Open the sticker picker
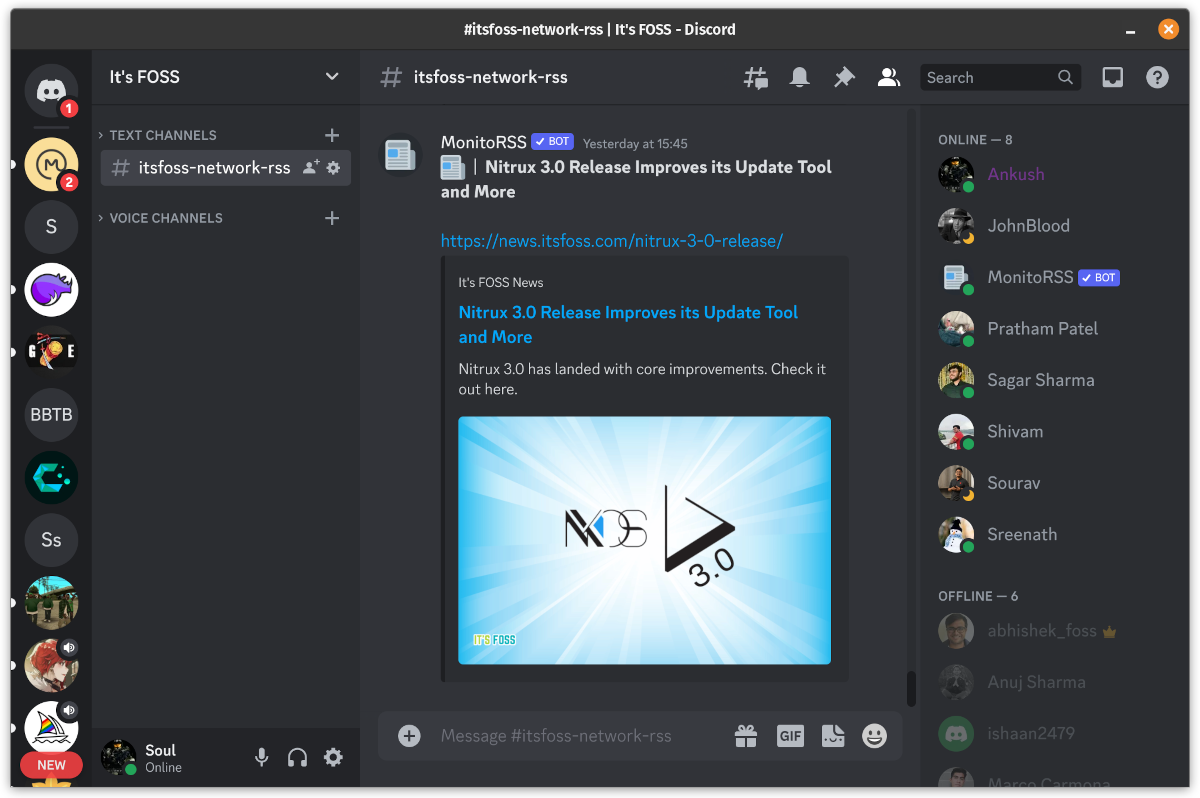The height and width of the screenshot is (798, 1200). [x=832, y=736]
